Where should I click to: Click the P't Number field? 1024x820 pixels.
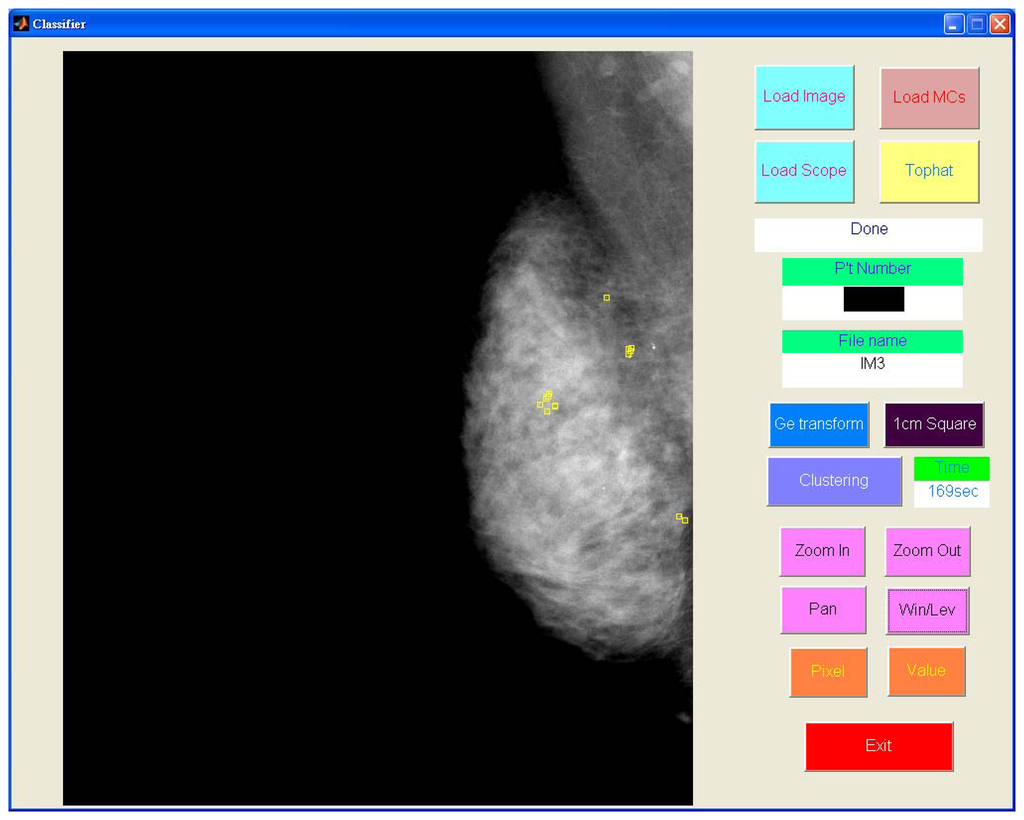click(x=873, y=300)
